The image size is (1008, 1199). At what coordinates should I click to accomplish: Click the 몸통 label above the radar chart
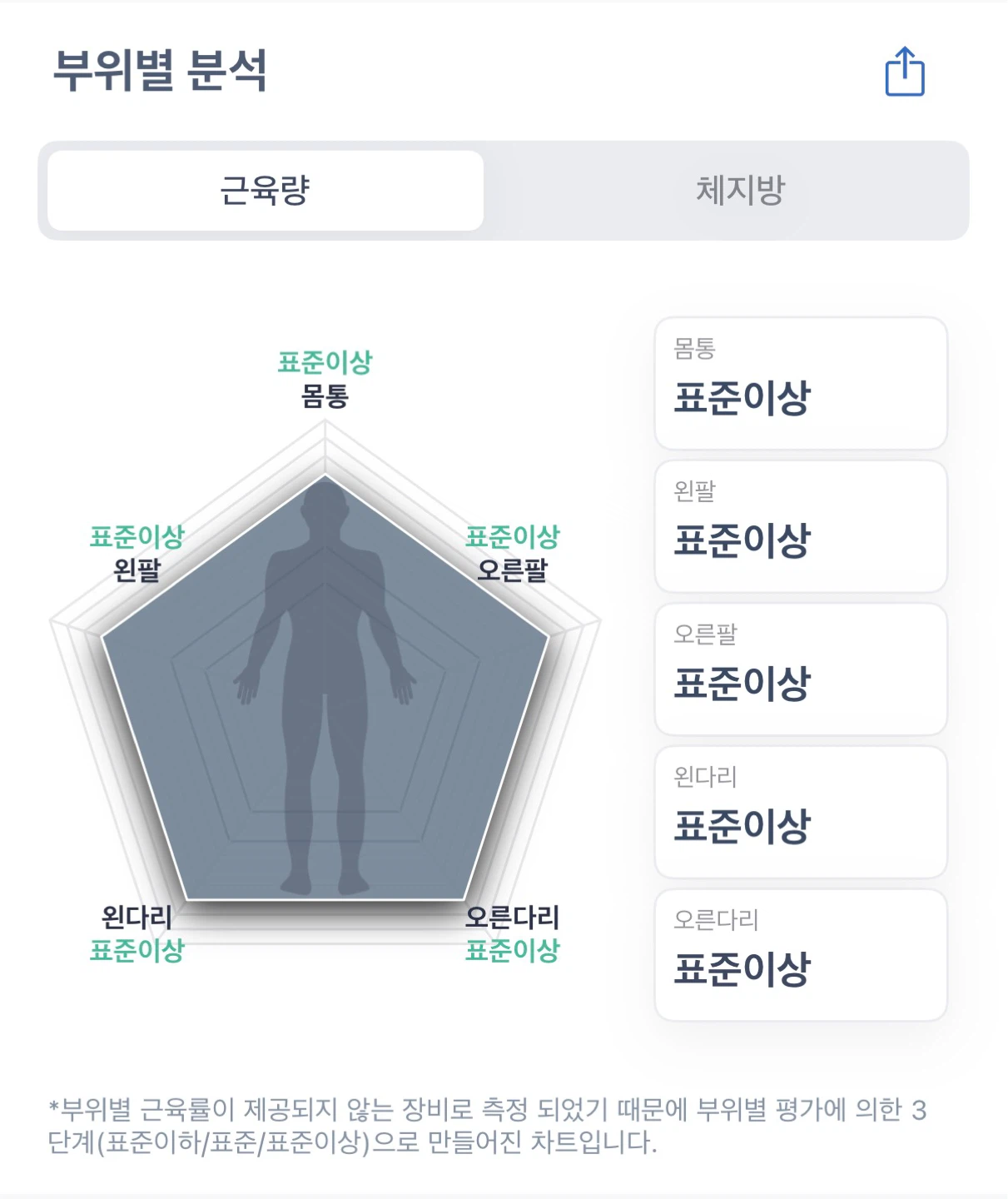[325, 396]
